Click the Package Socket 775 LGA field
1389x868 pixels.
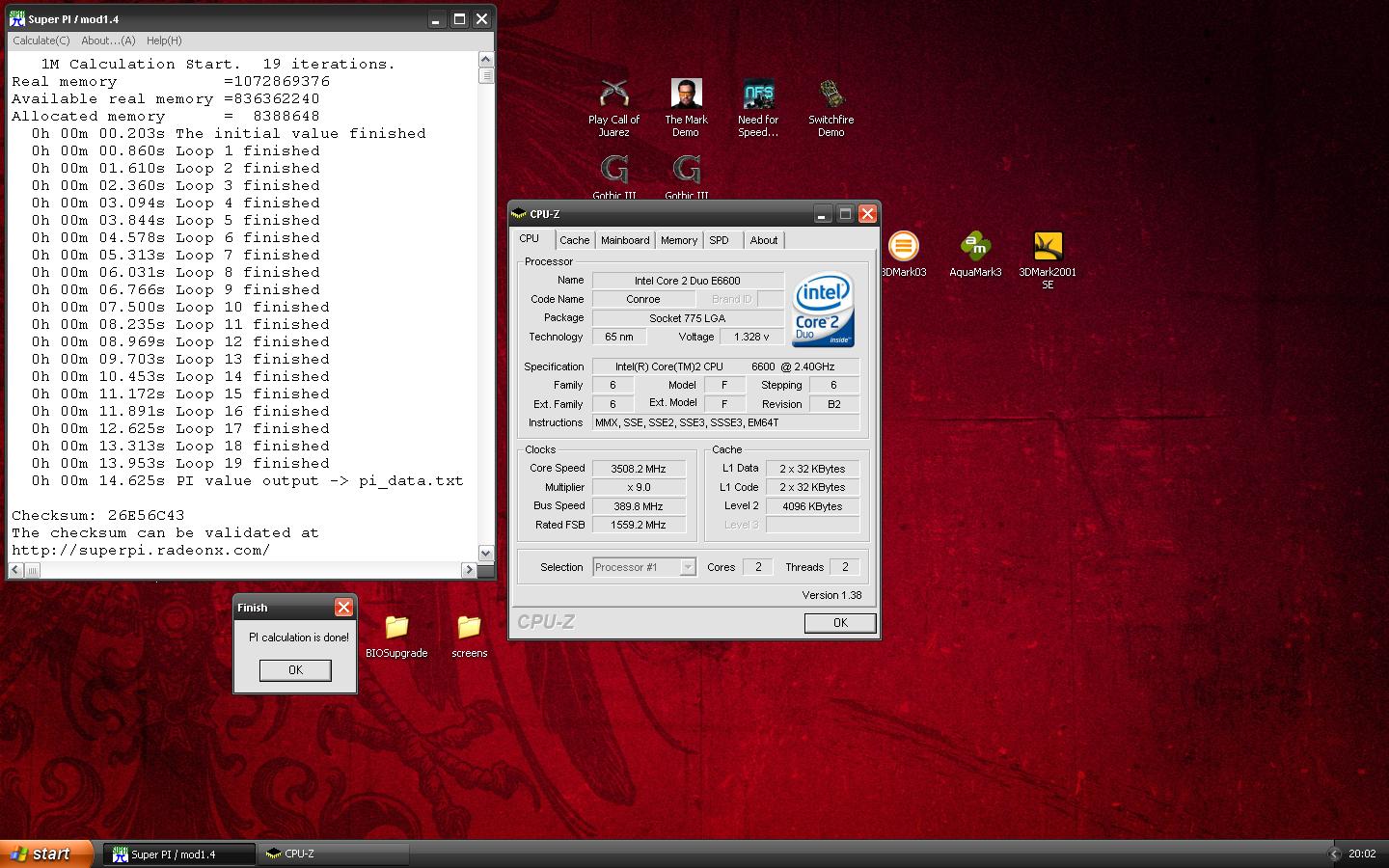[x=688, y=318]
